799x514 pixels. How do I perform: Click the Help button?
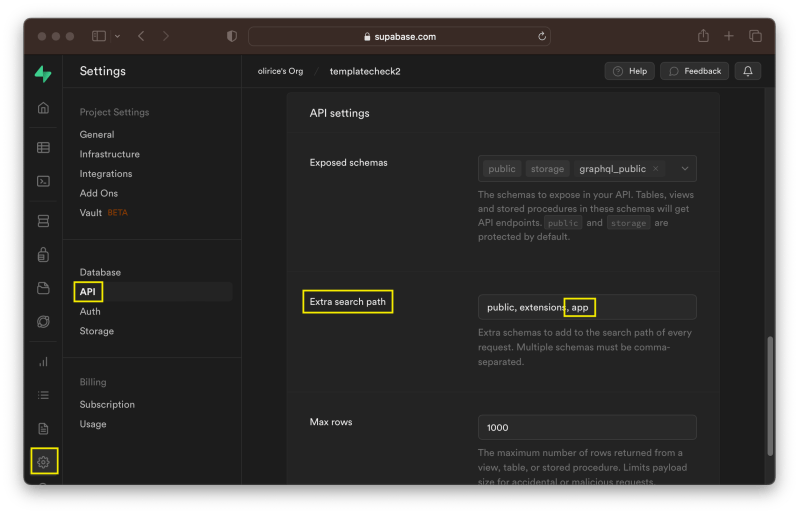coord(630,71)
